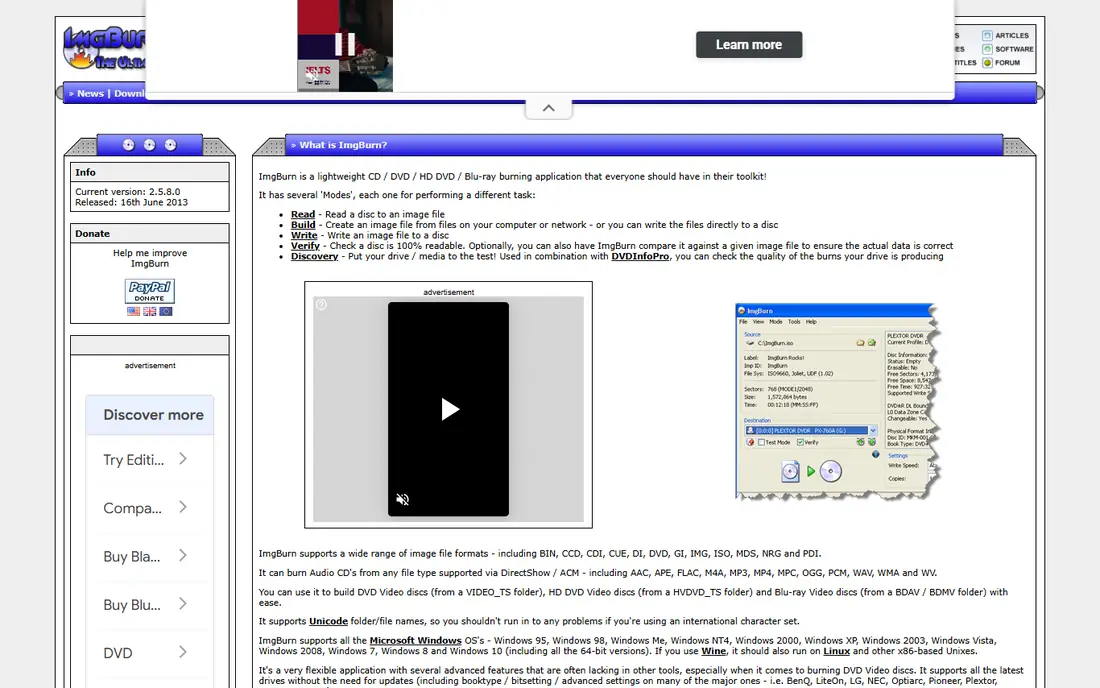Click the Released: 16th June 2013 text
The height and width of the screenshot is (688, 1100).
click(x=131, y=202)
